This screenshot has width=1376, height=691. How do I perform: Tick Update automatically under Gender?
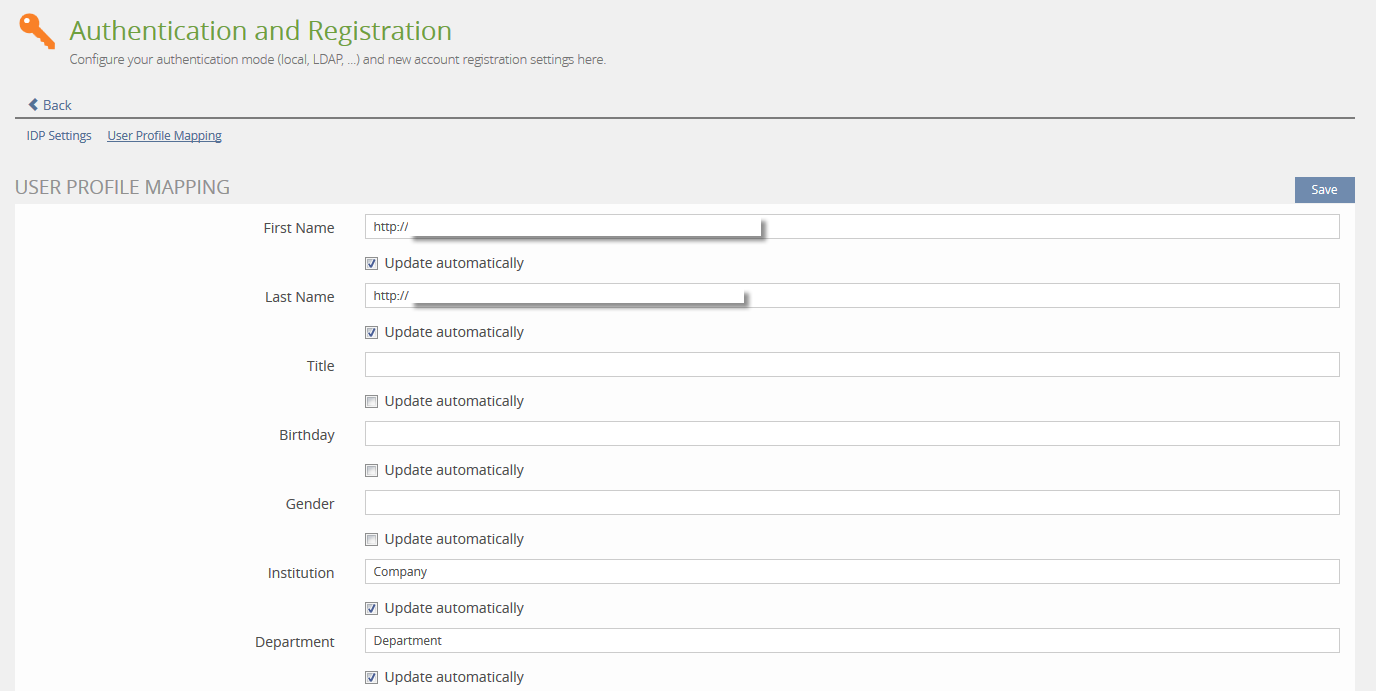(372, 540)
